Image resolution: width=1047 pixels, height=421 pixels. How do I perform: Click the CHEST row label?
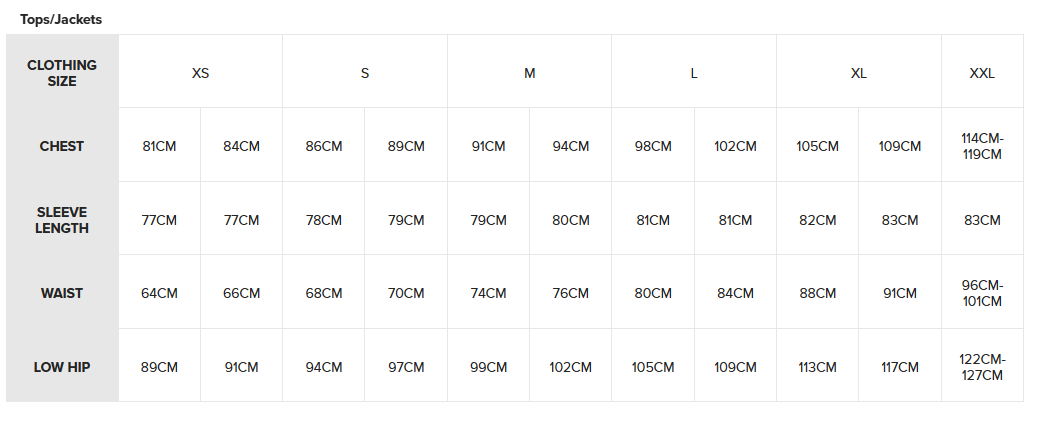pyautogui.click(x=62, y=146)
